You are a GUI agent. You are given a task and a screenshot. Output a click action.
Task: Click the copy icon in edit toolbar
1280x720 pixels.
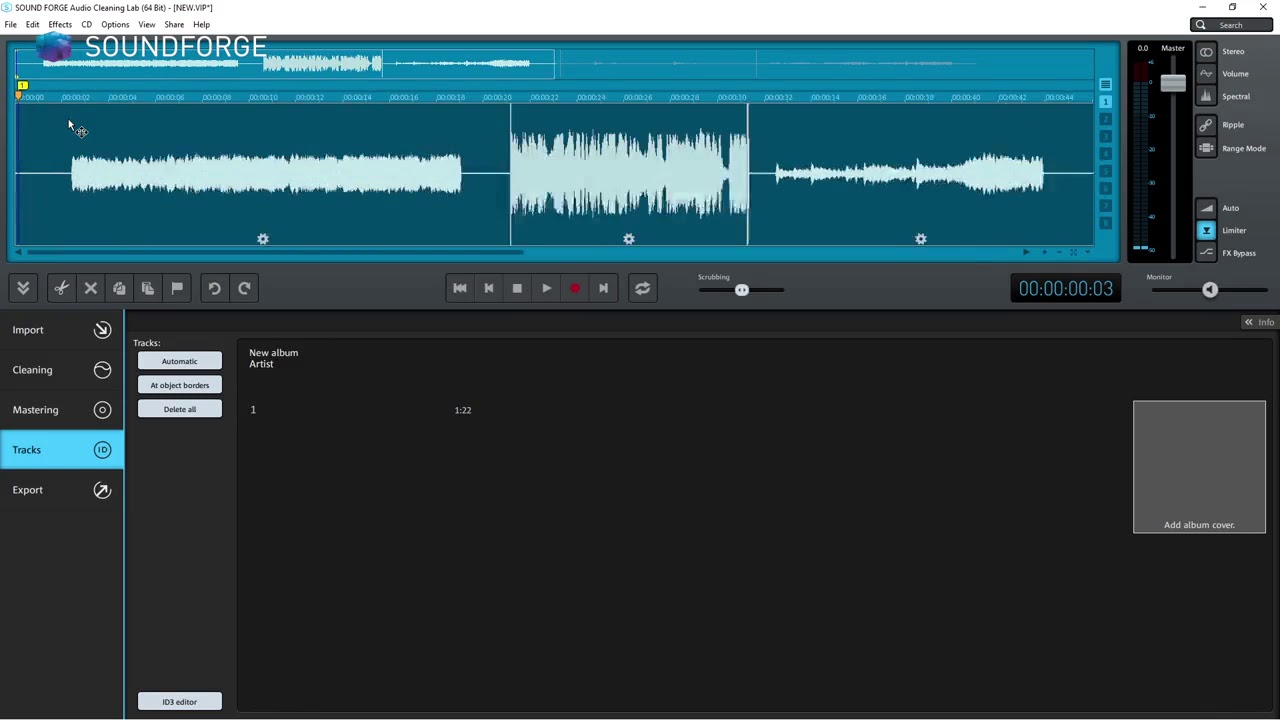coord(119,288)
